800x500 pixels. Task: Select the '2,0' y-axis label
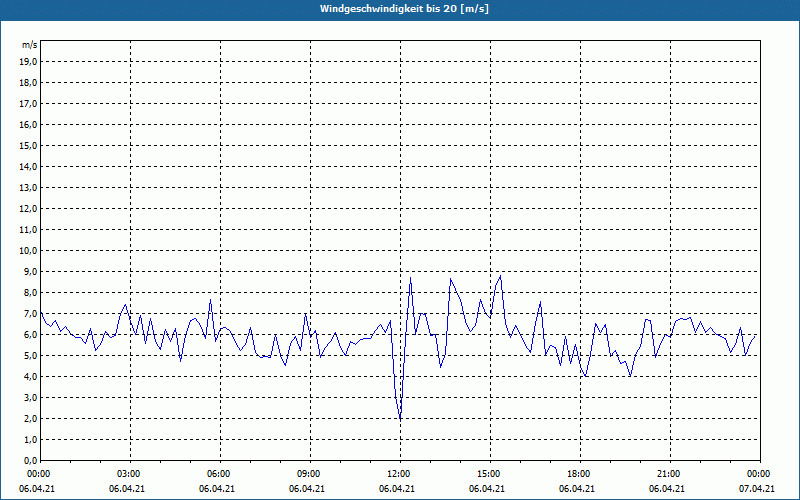click(x=30, y=418)
